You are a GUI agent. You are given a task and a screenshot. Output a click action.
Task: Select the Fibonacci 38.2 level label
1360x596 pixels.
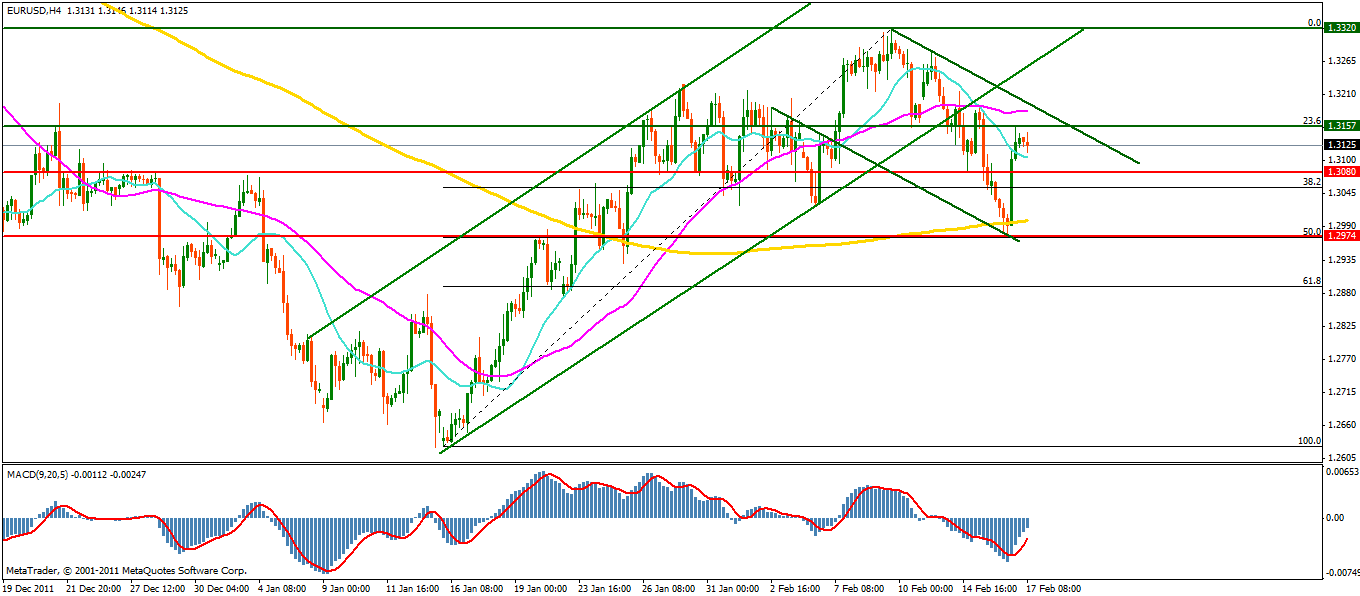[x=1311, y=182]
